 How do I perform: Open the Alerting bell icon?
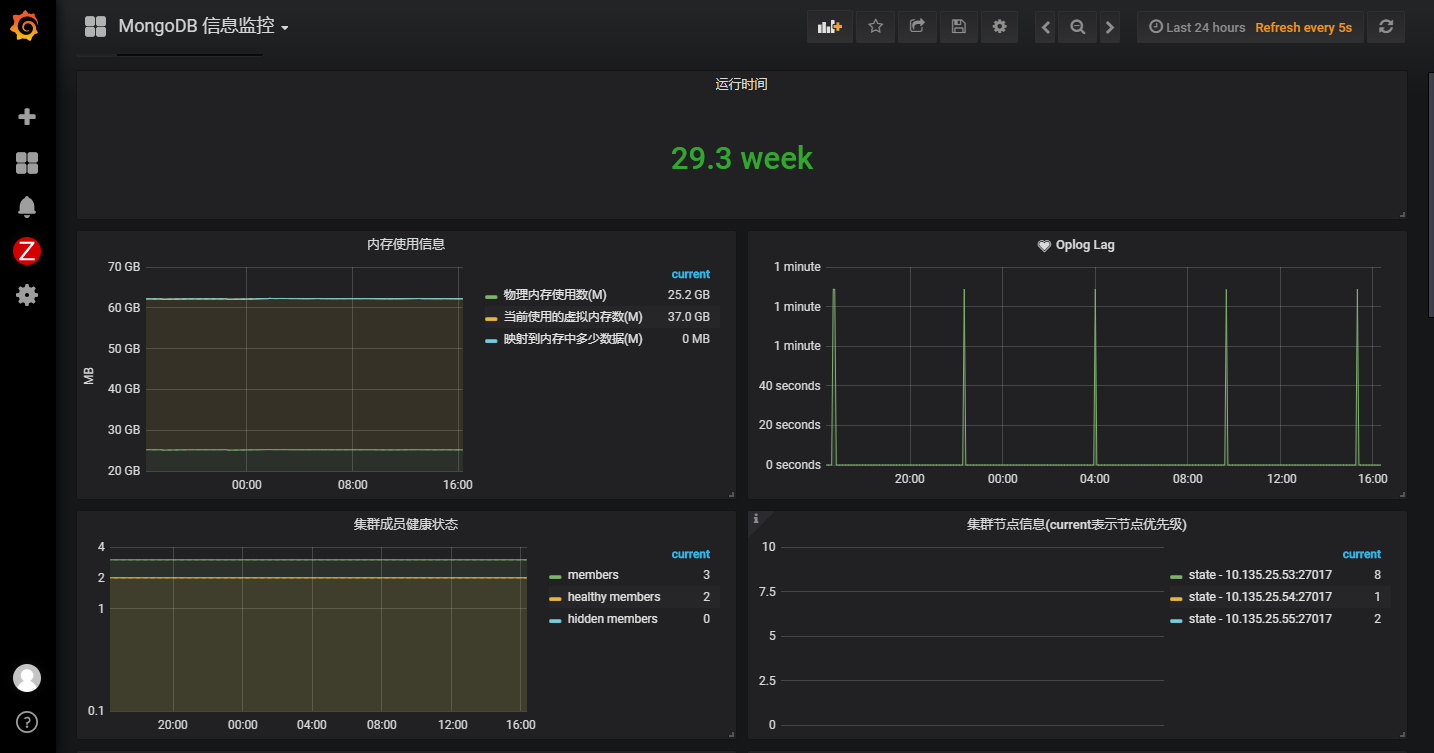coord(27,207)
